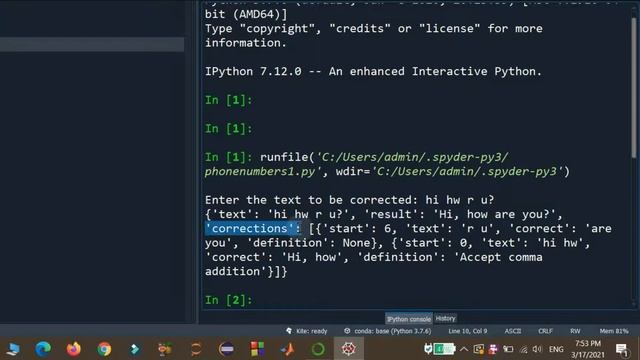Open the network status tray icon

click(x=523, y=349)
